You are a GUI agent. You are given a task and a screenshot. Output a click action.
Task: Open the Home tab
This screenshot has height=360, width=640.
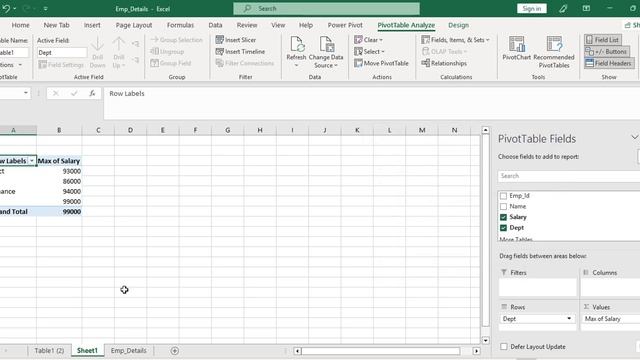[x=20, y=25]
